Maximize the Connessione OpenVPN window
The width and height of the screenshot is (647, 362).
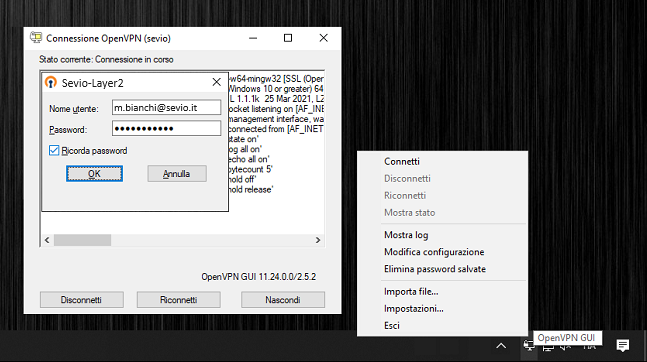288,38
